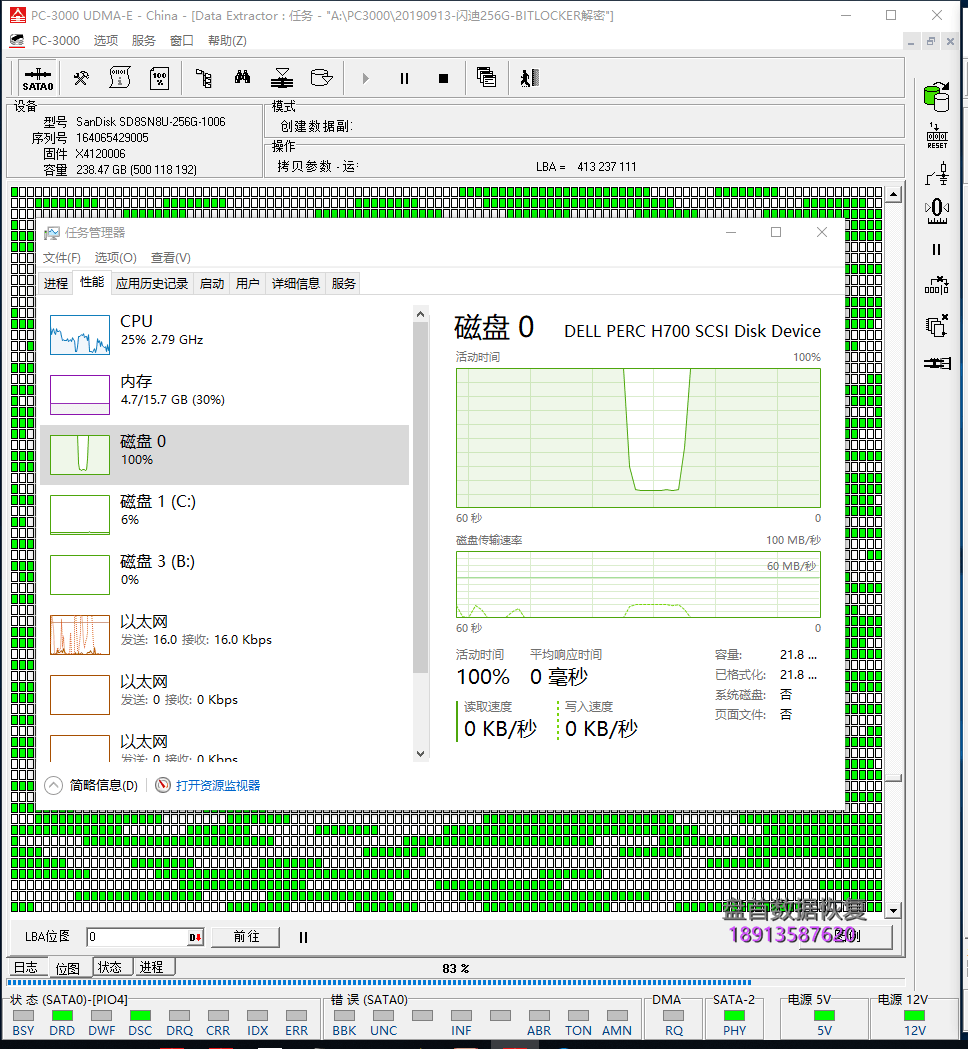This screenshot has width=968, height=1049.
Task: Open the drive info card icon
Action: click(120, 78)
